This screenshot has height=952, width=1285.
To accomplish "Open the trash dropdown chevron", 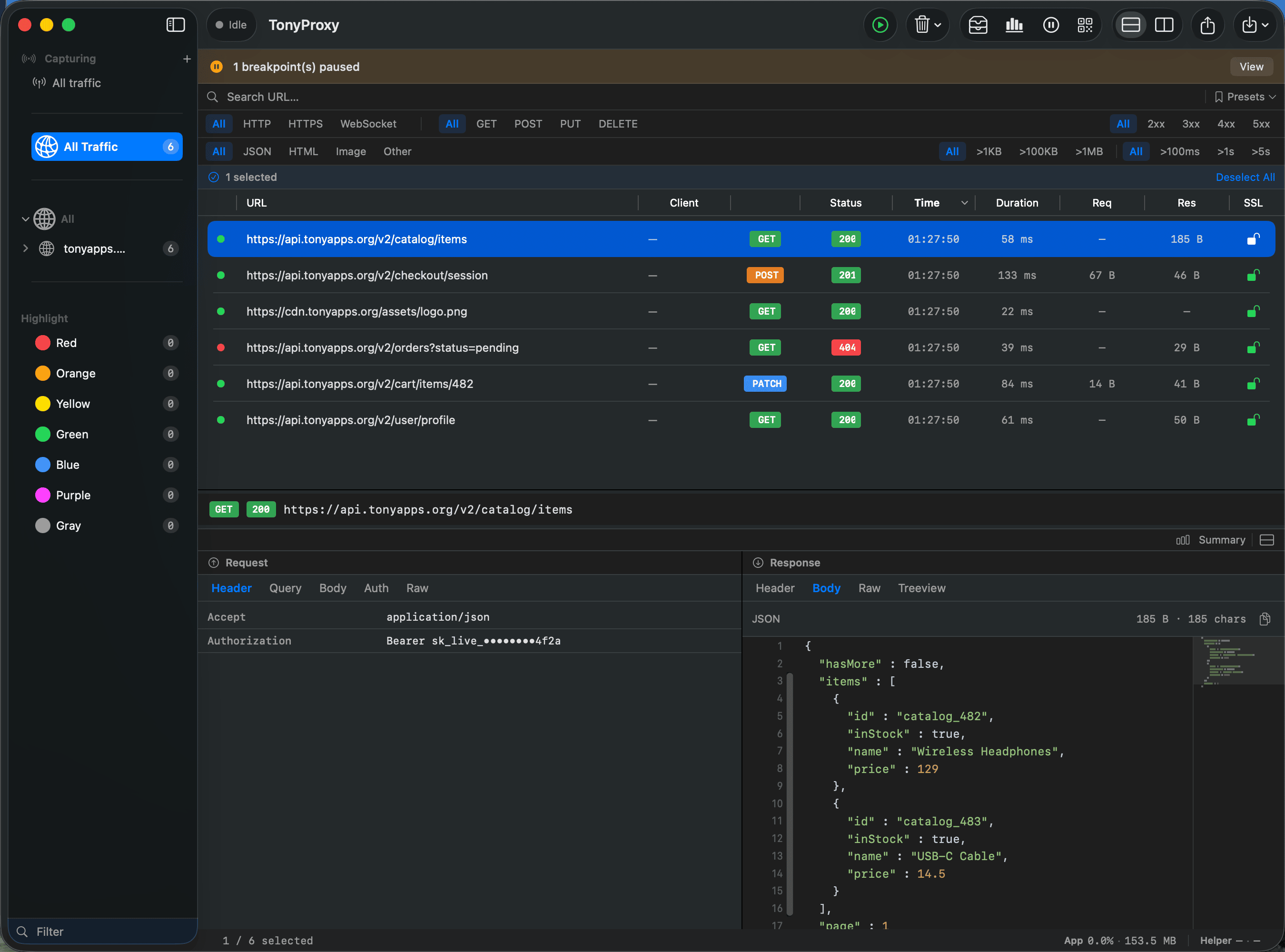I will pyautogui.click(x=938, y=25).
